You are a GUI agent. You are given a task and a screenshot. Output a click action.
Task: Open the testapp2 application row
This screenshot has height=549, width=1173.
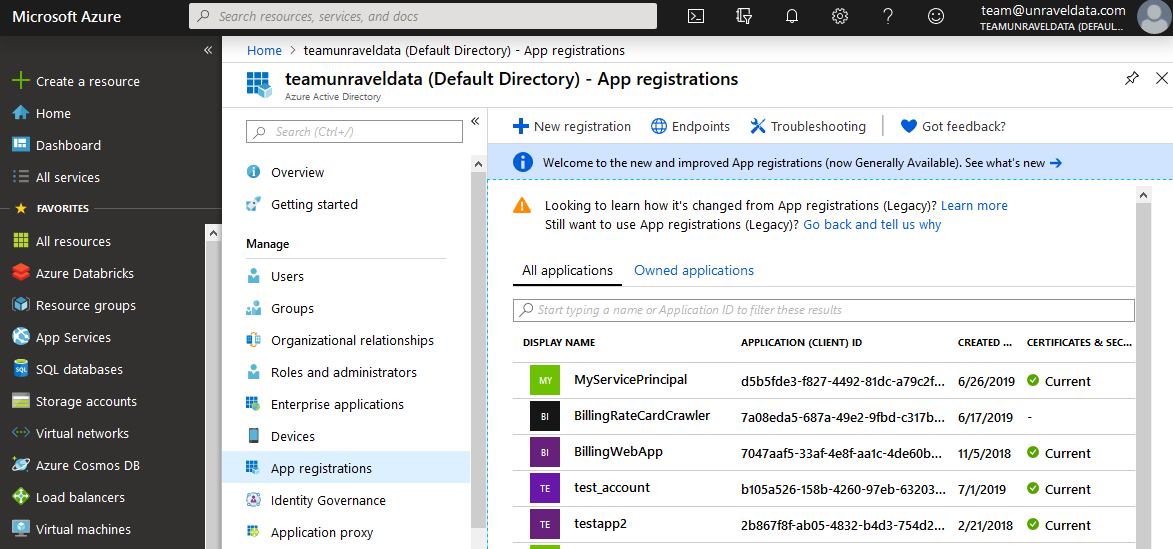point(824,524)
